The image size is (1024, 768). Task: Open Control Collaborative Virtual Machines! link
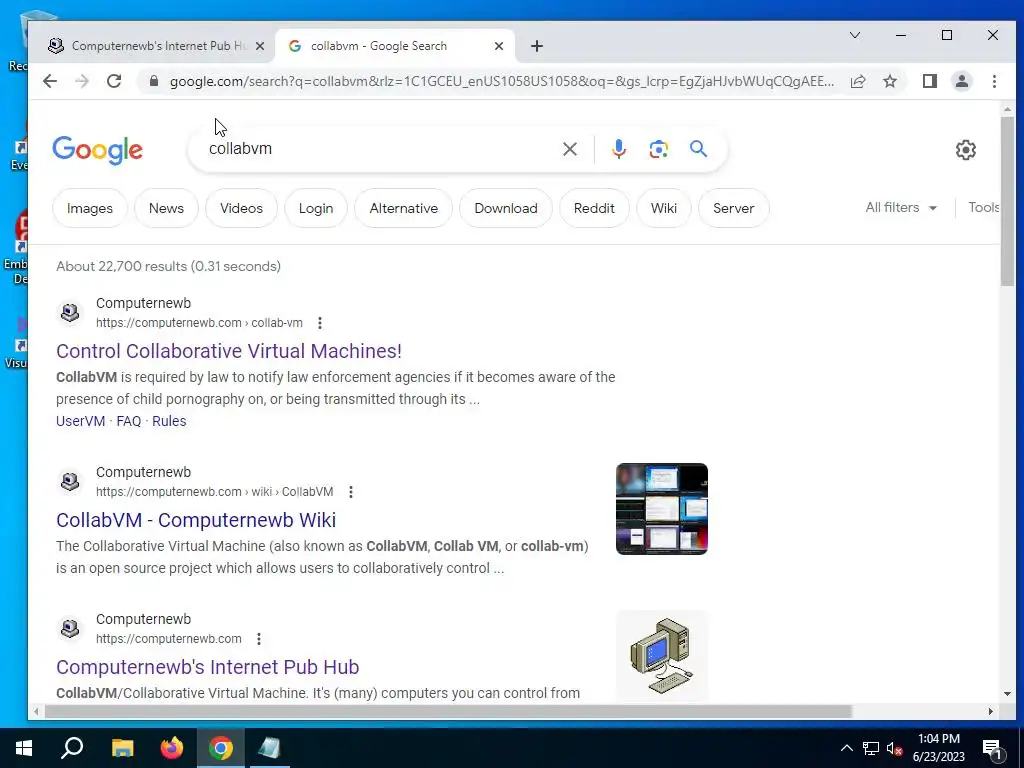point(229,351)
